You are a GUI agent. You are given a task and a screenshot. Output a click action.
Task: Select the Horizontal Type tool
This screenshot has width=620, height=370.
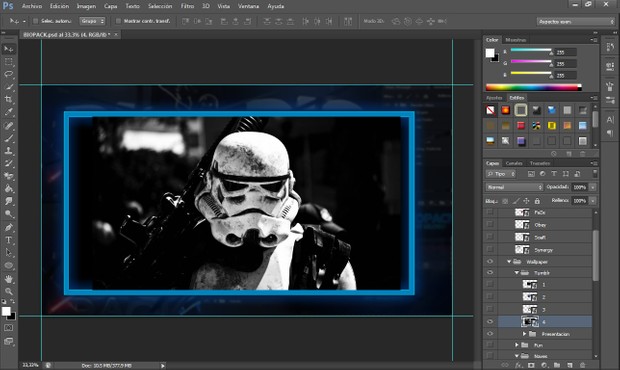click(x=8, y=240)
